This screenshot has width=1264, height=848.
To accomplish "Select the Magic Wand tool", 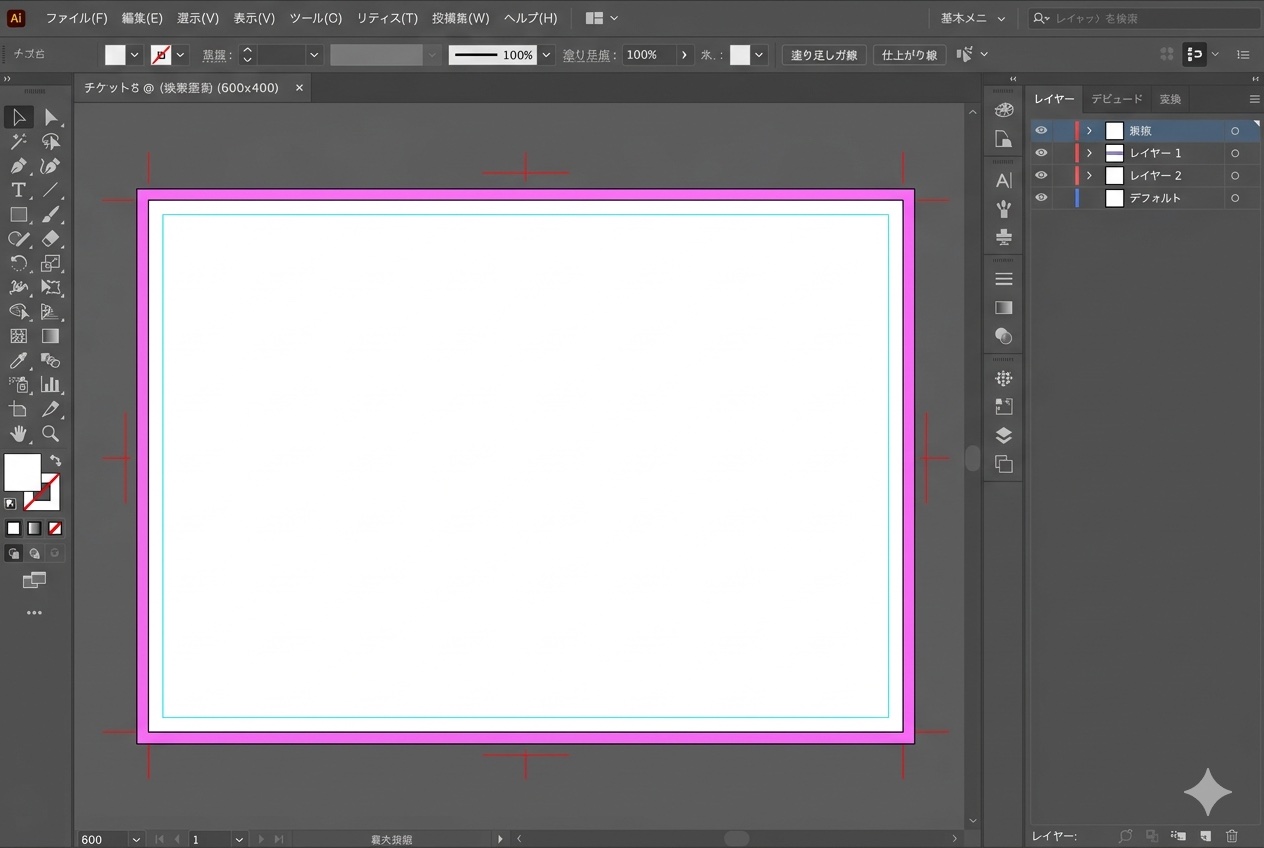I will [18, 142].
